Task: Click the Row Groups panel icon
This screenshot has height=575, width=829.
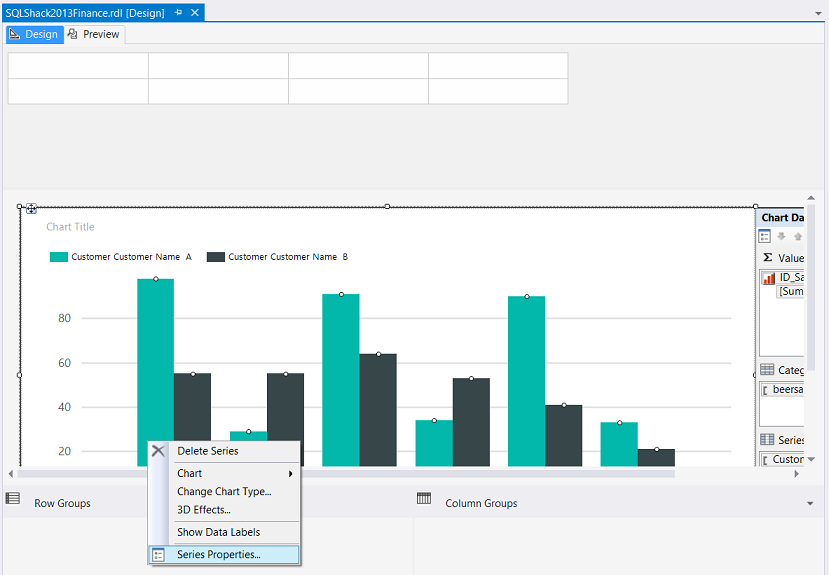Action: click(13, 499)
